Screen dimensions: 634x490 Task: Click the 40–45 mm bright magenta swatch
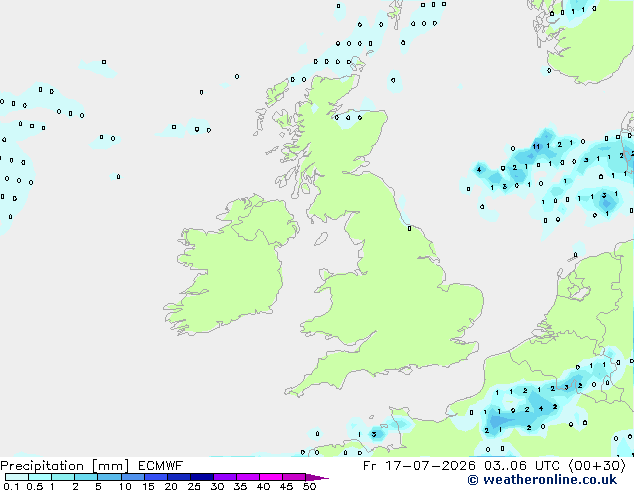(x=271, y=477)
